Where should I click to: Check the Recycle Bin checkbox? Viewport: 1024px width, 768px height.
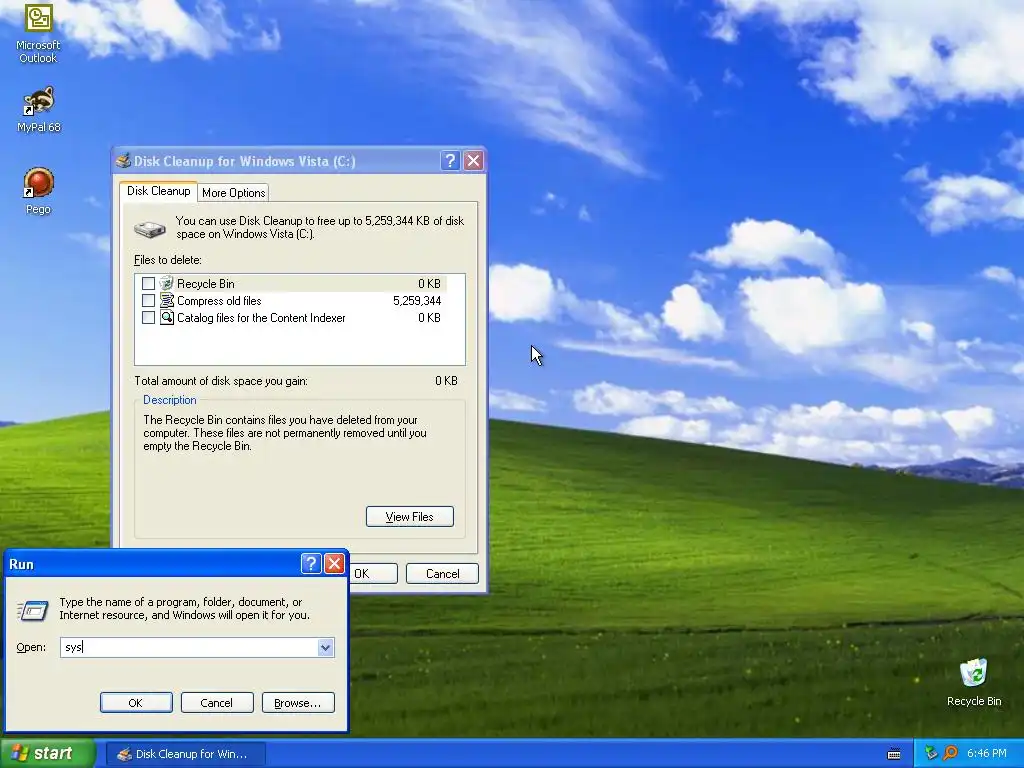148,283
